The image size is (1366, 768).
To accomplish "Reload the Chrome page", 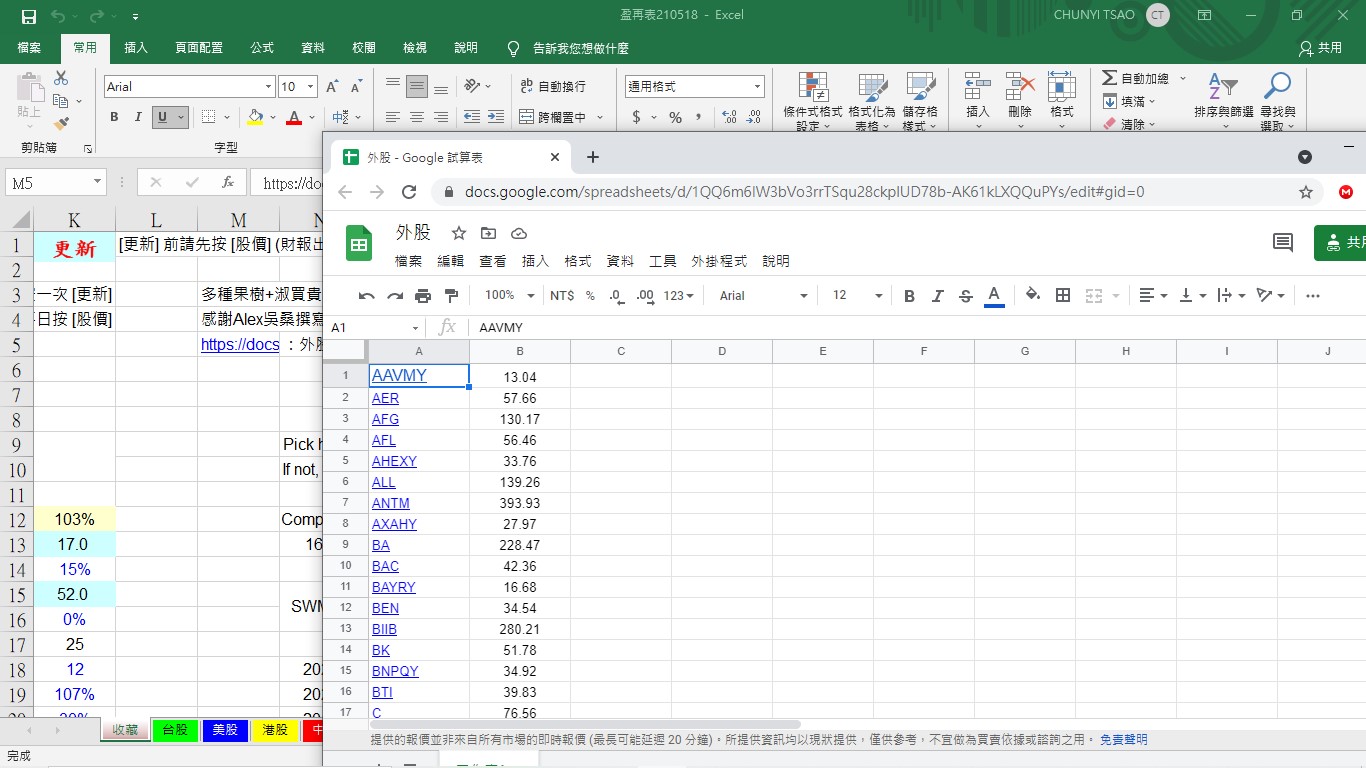I will (409, 192).
